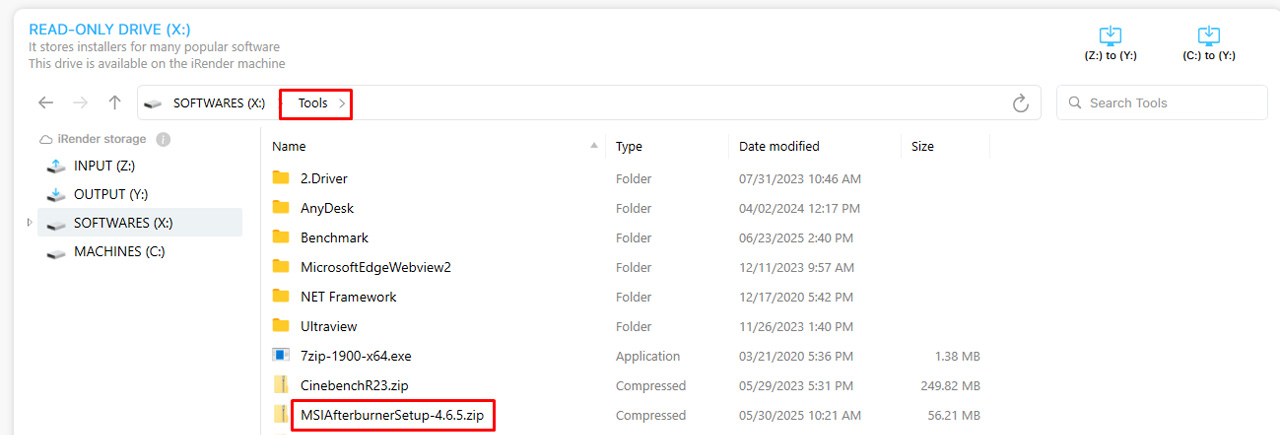Click the (Z:) to (Y:) transfer icon
Screen dimensions: 1280x435
click(x=1110, y=36)
